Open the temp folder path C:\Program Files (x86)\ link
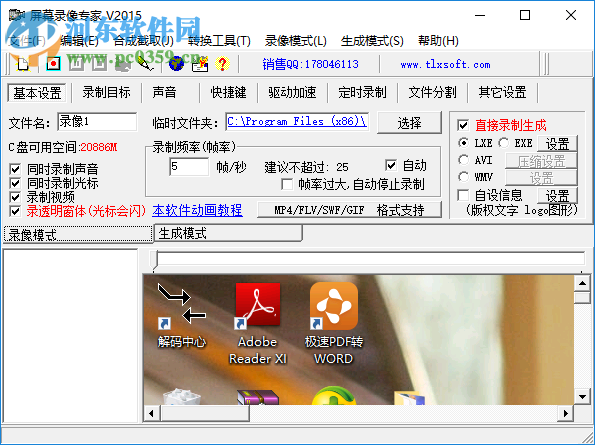This screenshot has height=445, width=595. pyautogui.click(x=297, y=122)
